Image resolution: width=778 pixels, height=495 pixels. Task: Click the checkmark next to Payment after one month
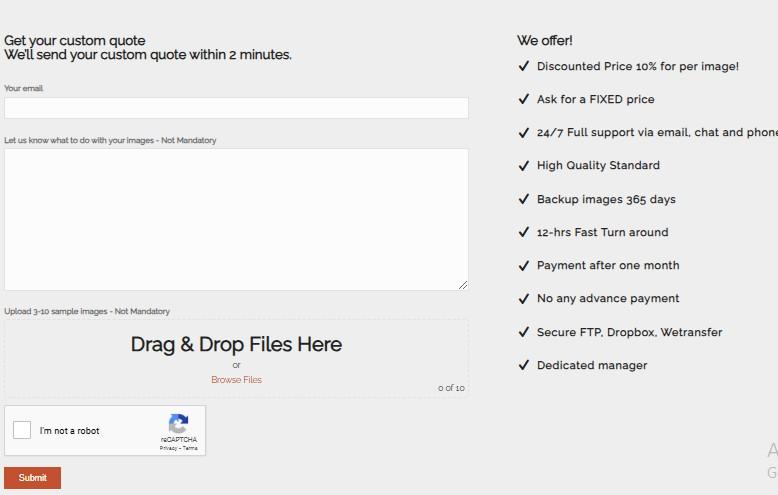point(523,265)
